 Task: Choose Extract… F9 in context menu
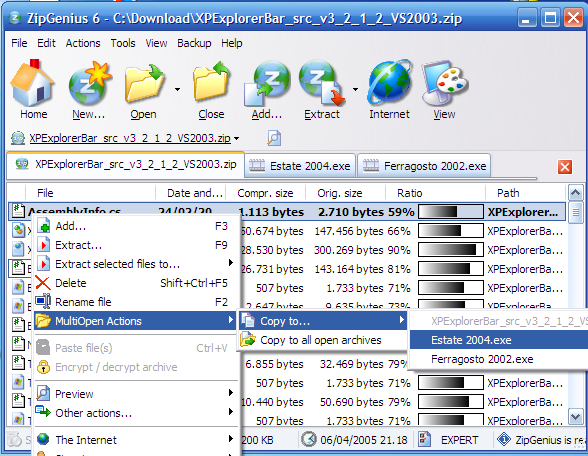pos(136,245)
